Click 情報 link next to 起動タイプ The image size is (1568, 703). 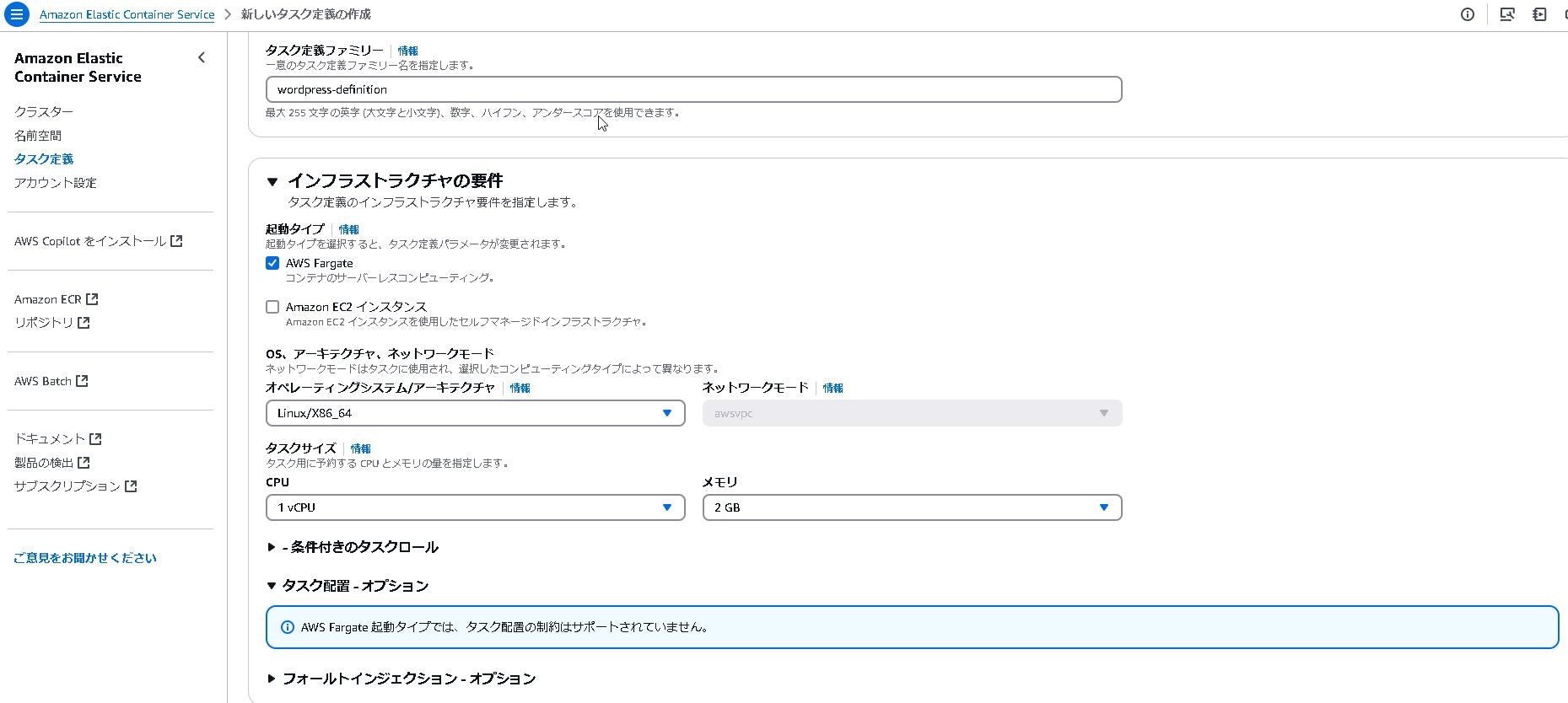(349, 229)
